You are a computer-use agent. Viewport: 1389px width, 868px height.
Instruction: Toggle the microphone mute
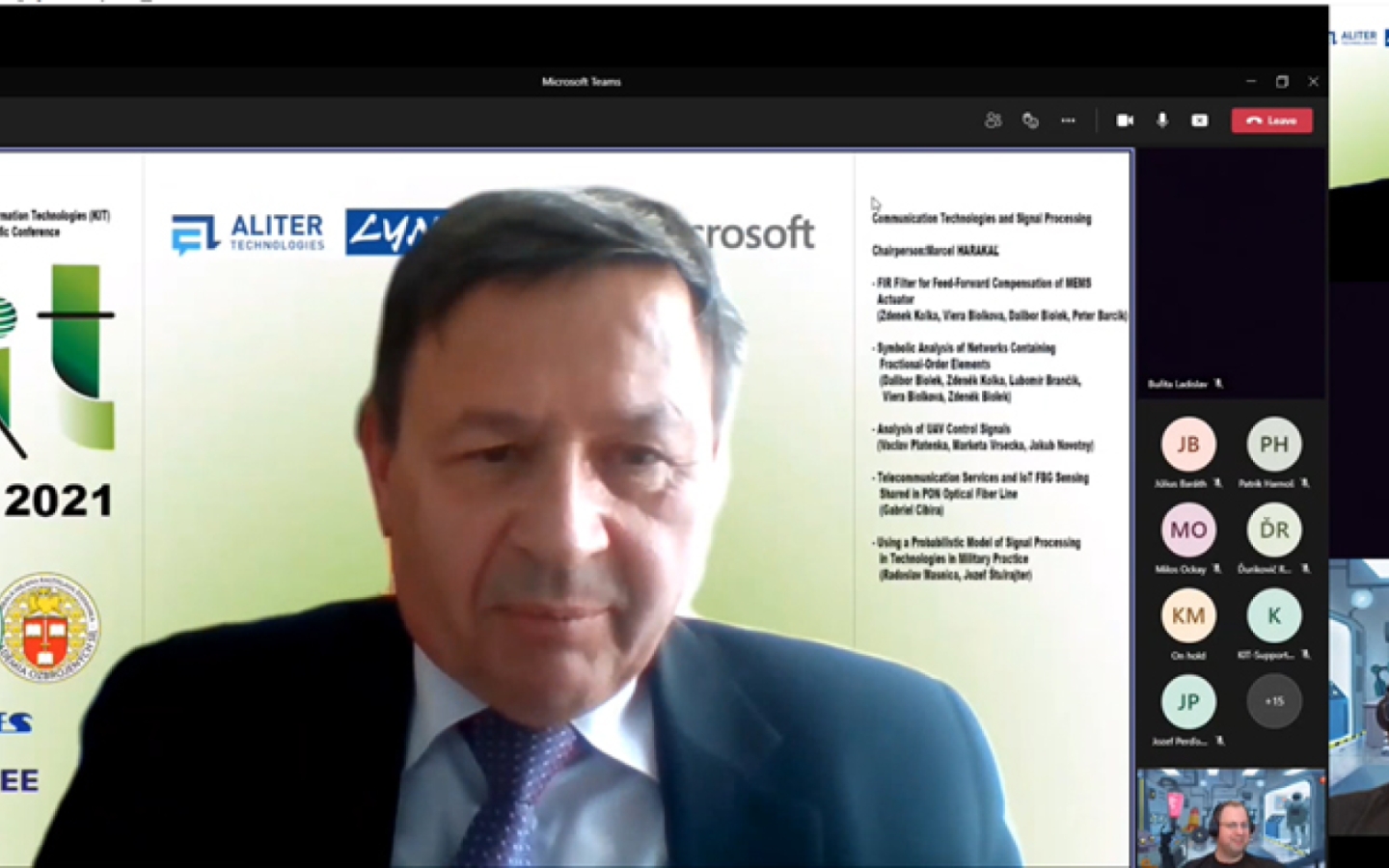click(1162, 121)
